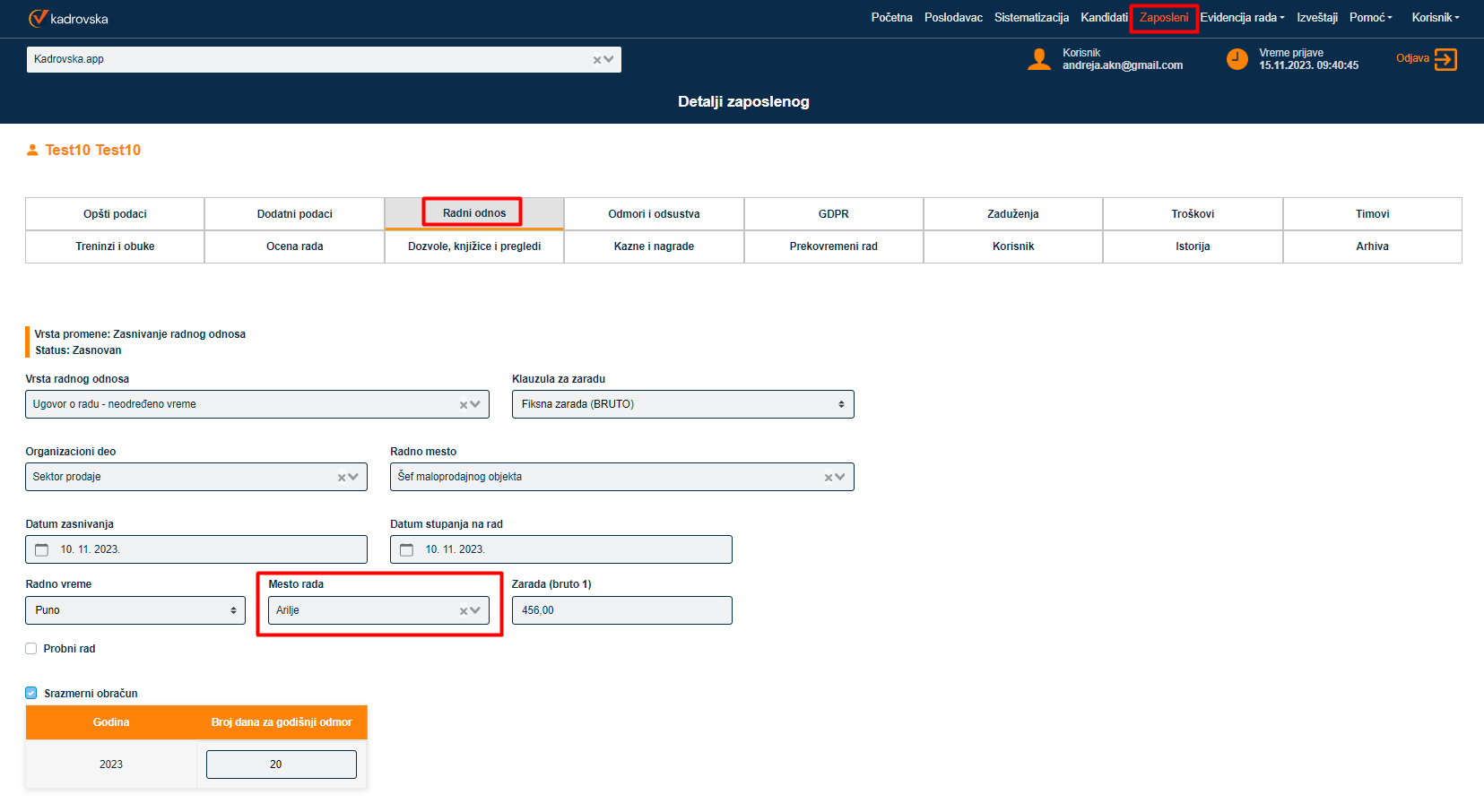
Task: Go to the Početna link
Action: pos(891,18)
